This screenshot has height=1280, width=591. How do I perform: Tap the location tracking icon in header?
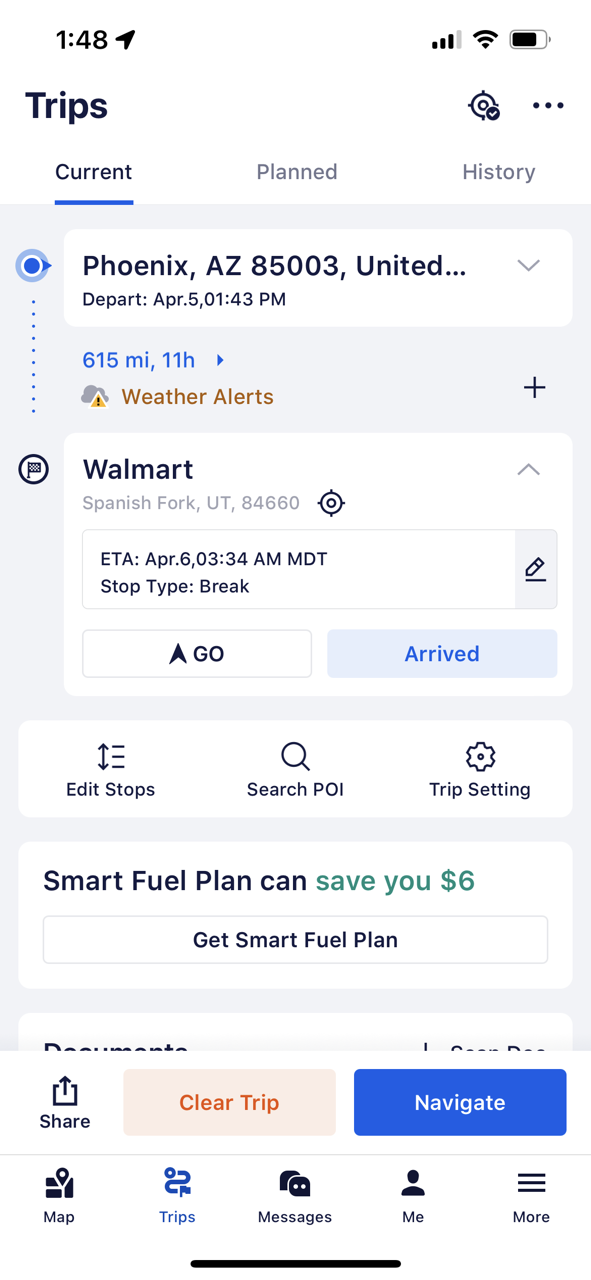(x=485, y=106)
